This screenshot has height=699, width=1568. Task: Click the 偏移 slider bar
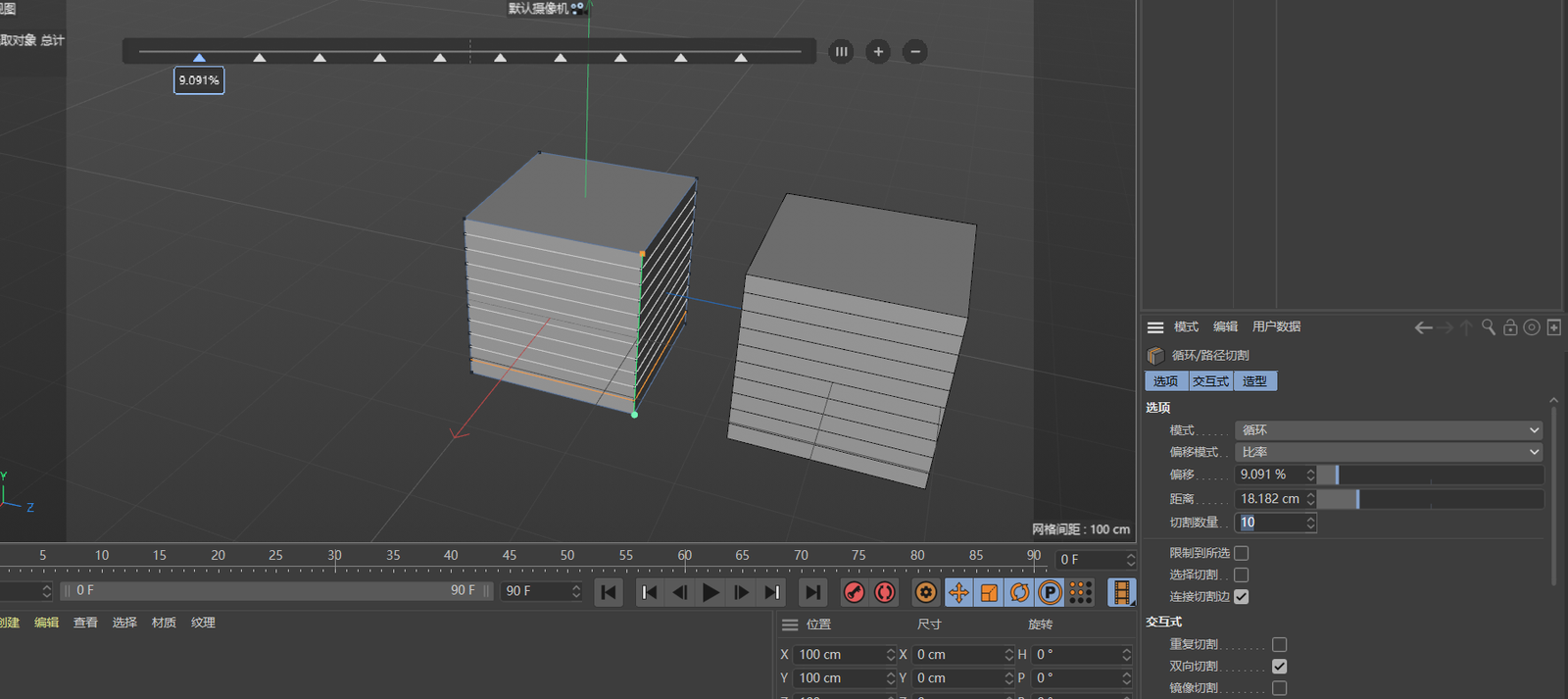1430,474
